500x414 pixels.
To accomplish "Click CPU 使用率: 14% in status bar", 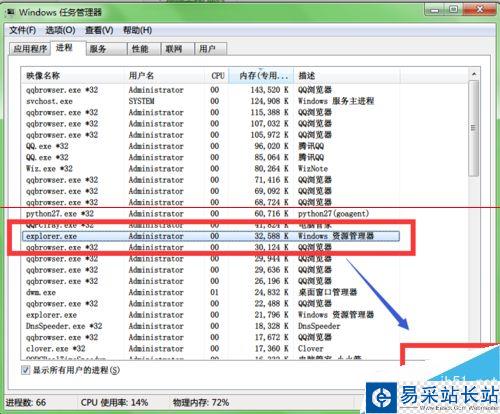I will pos(114,402).
